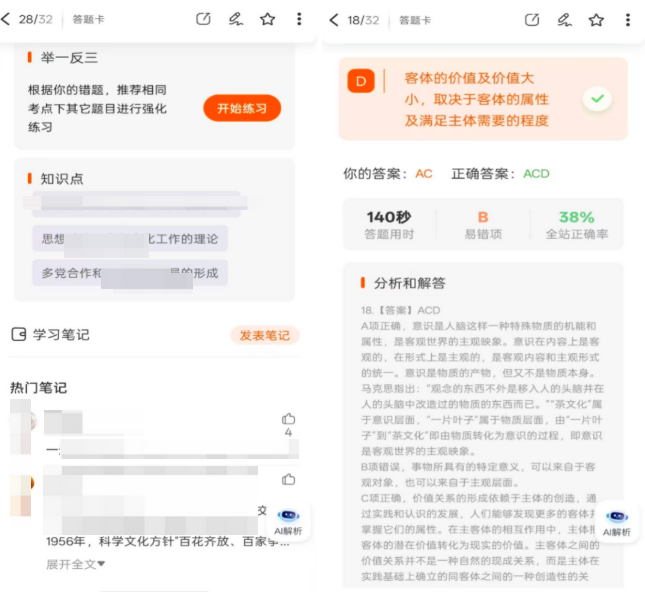Viewport: 645px width, 592px height.
Task: Open AI解析 robot on right screen
Action: (616, 523)
